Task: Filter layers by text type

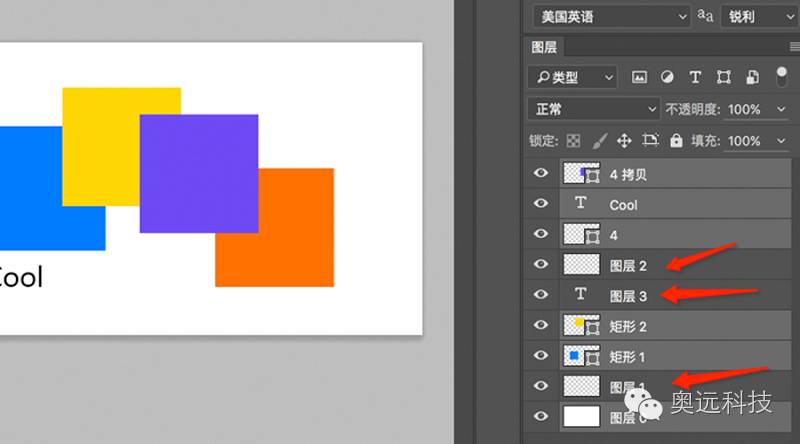Action: 695,77
